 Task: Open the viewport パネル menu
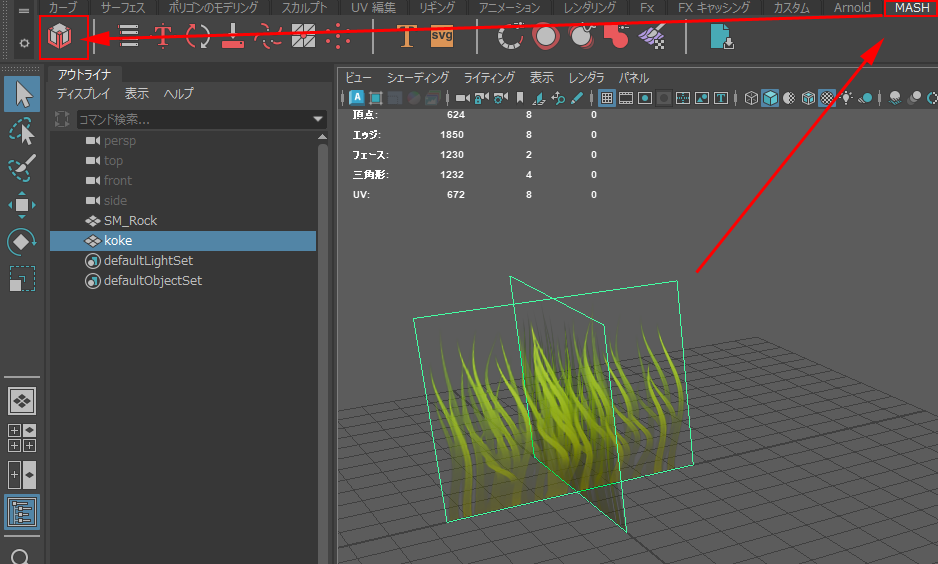(634, 78)
